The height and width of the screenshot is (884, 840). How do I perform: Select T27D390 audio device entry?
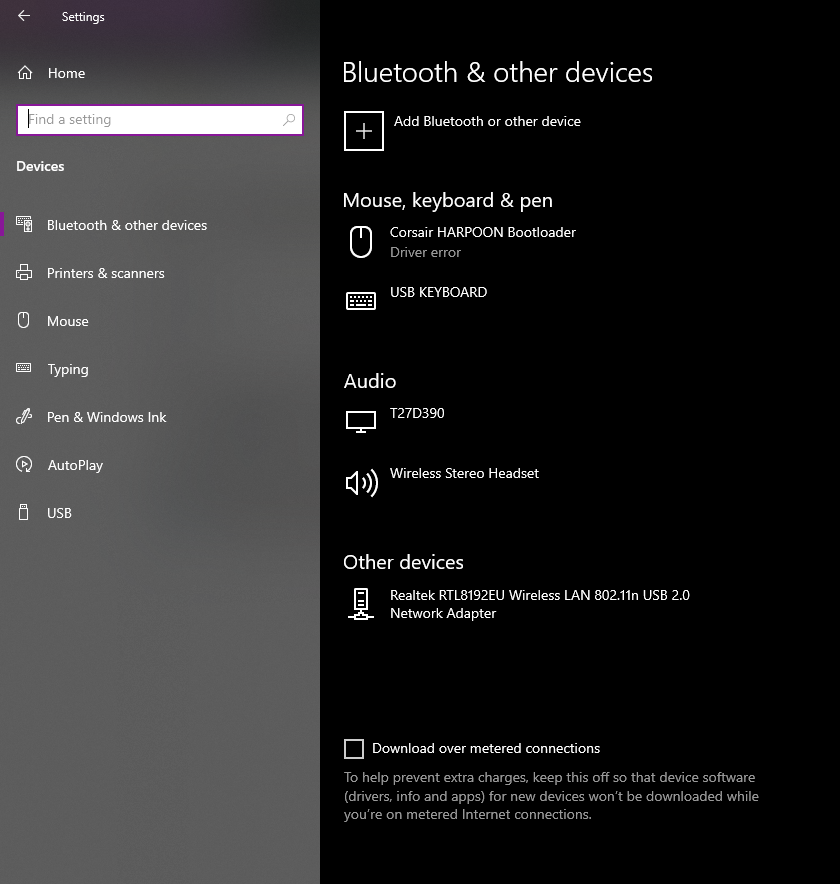pos(417,413)
